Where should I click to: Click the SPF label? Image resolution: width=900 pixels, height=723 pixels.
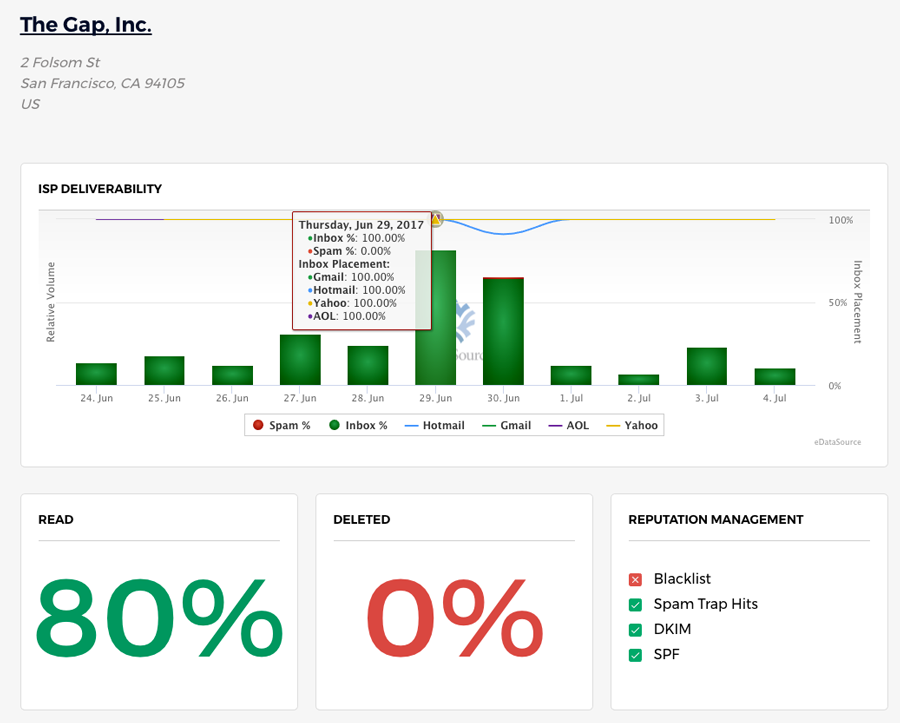[666, 654]
